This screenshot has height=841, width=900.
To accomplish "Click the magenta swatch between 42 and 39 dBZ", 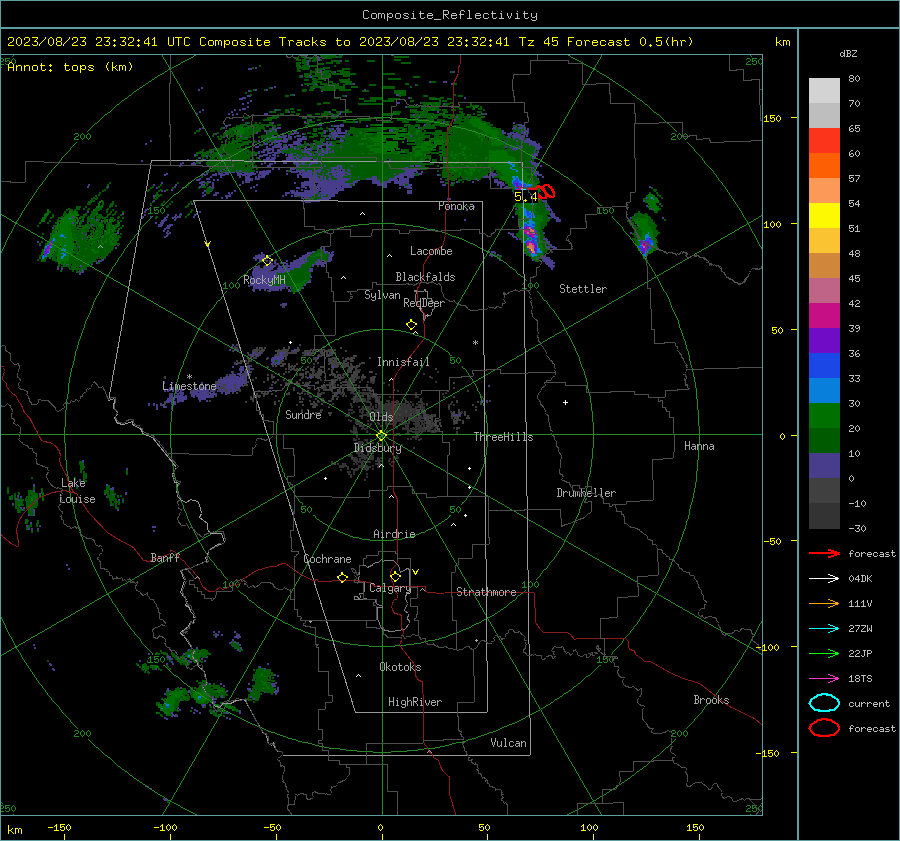I will 824,316.
